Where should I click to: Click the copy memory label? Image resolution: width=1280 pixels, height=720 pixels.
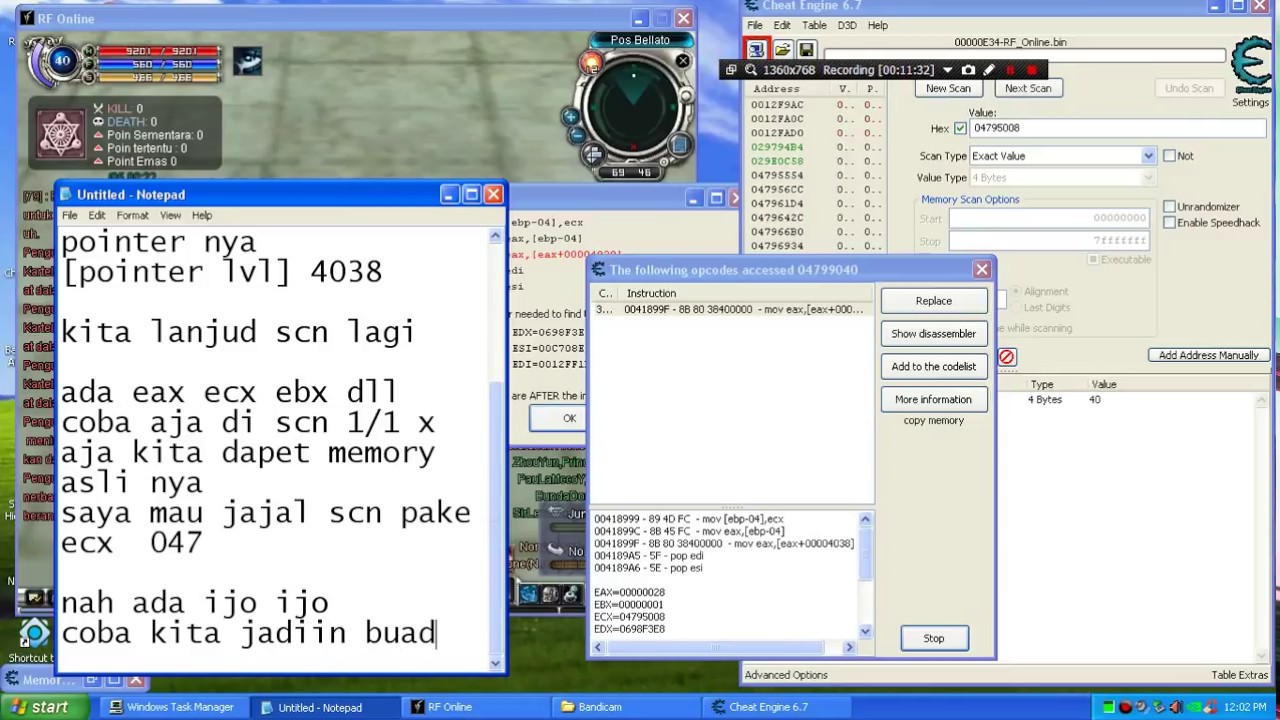pos(934,421)
